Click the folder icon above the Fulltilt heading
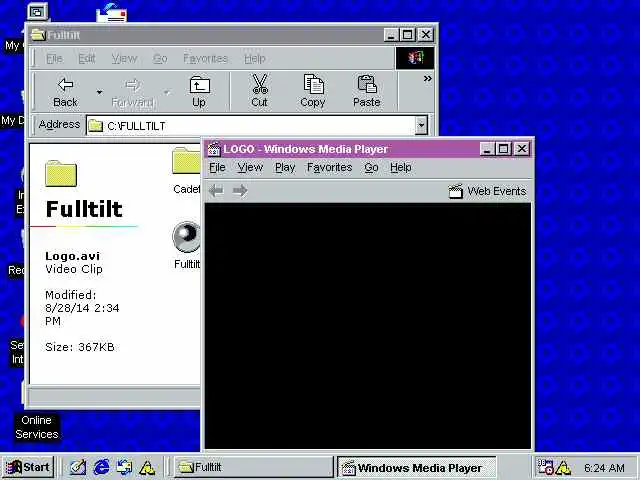The height and width of the screenshot is (480, 640). coord(61,173)
